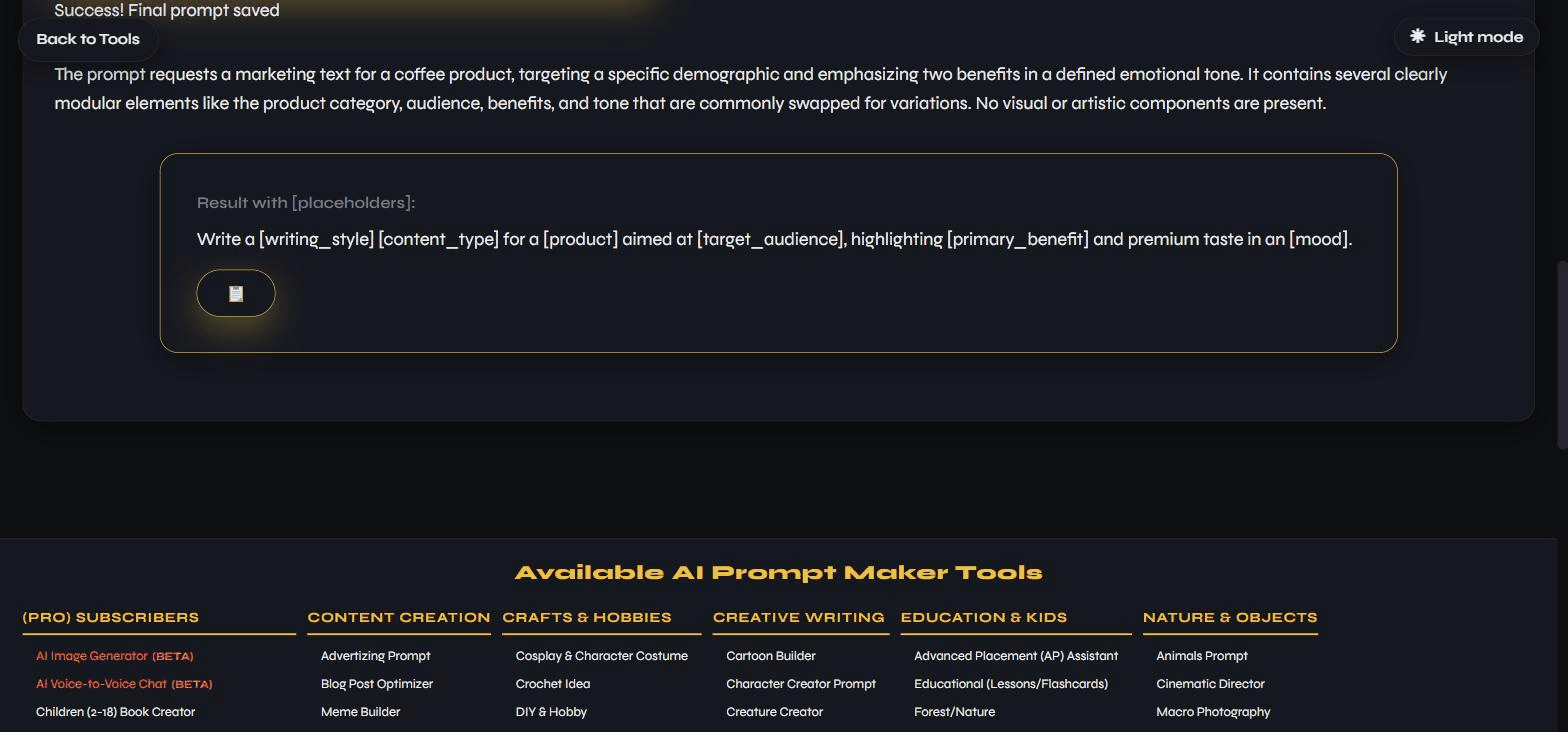The width and height of the screenshot is (1568, 732).
Task: Open the Cinematic Director tool
Action: pos(1210,684)
